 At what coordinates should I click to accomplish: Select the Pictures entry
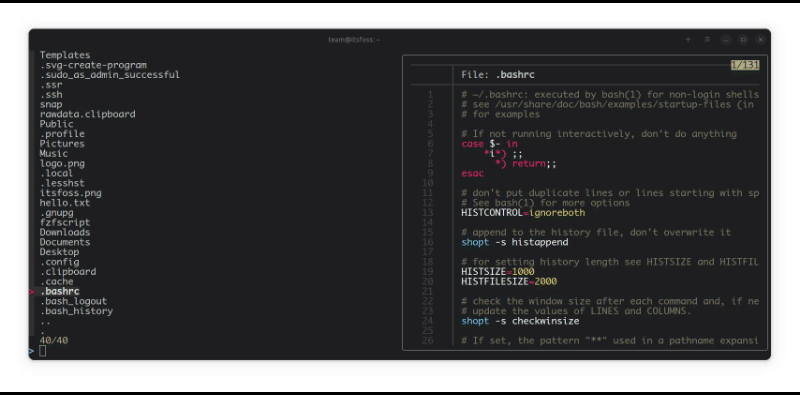pyautogui.click(x=62, y=144)
